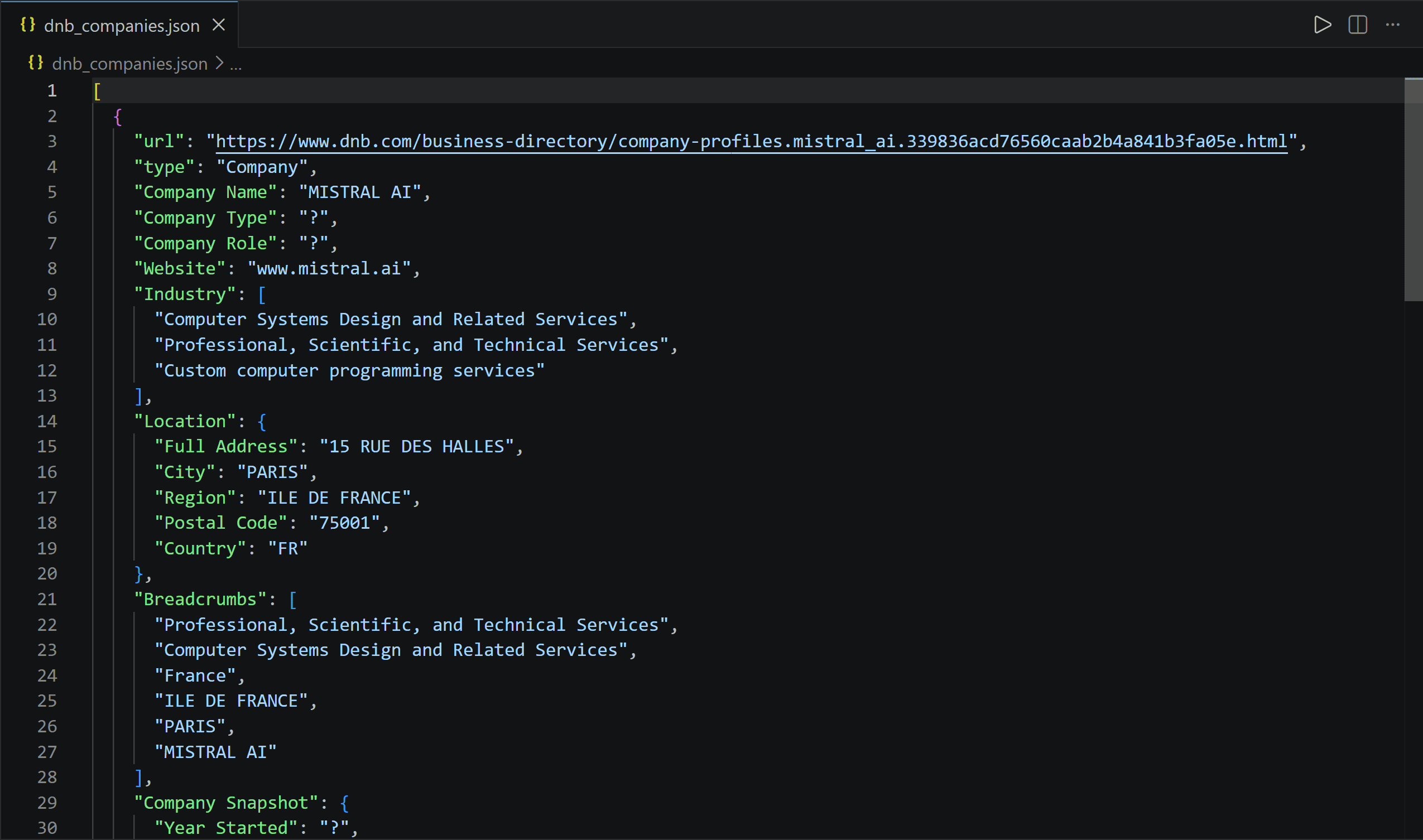Click "MISTRAL AI" on line 27

pyautogui.click(x=215, y=752)
